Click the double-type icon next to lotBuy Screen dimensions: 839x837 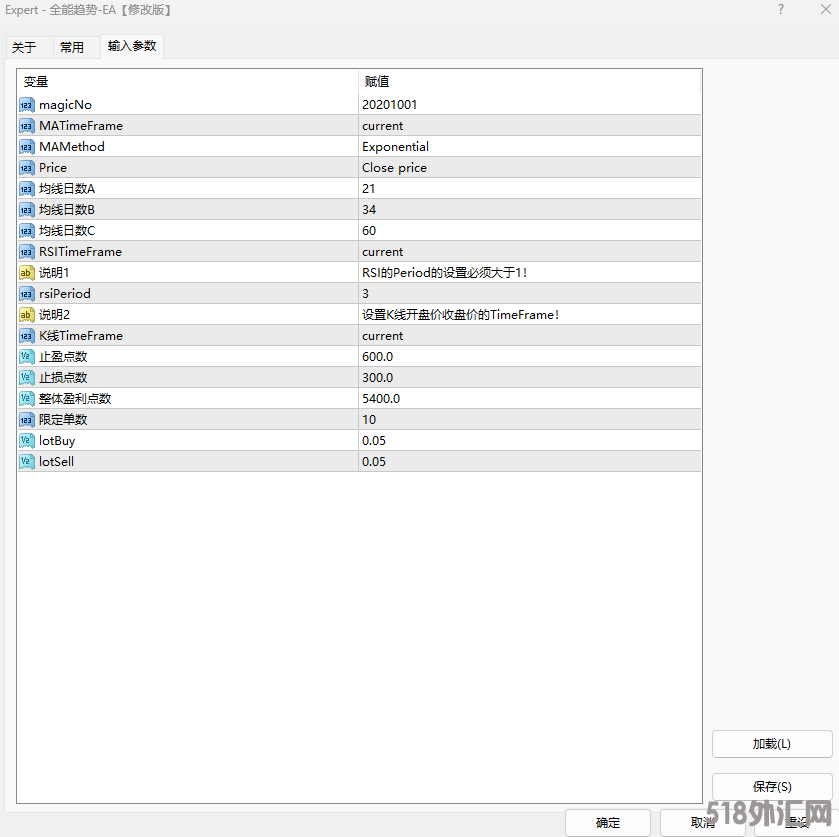(x=27, y=441)
